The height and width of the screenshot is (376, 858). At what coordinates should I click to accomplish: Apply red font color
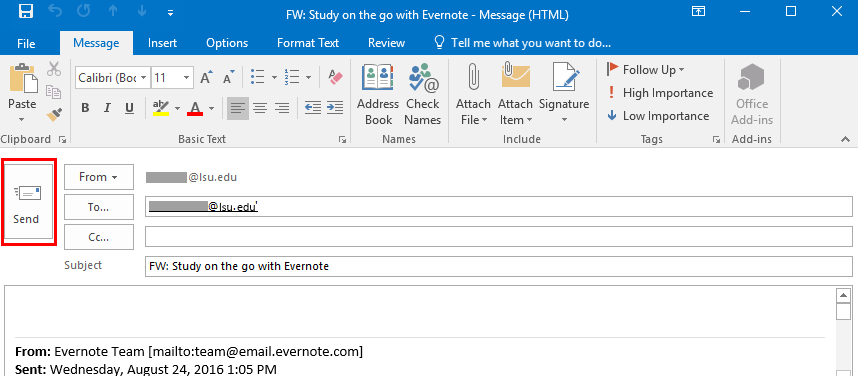195,108
